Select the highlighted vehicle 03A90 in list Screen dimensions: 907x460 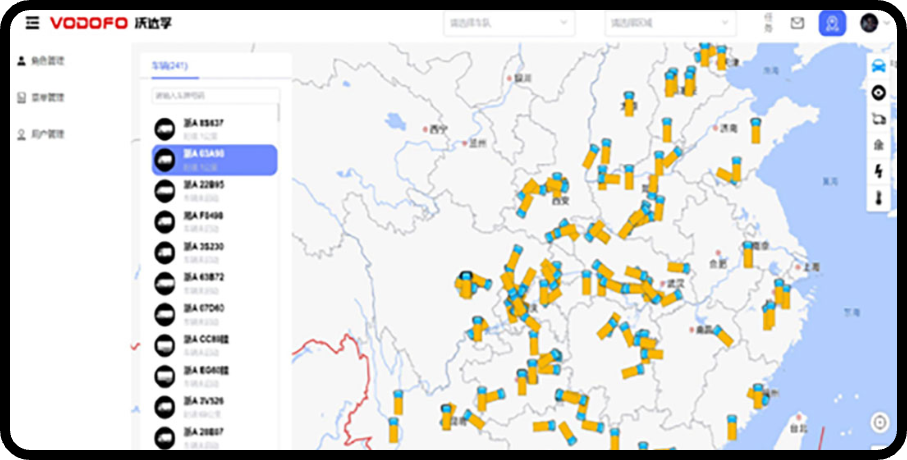[x=214, y=159]
